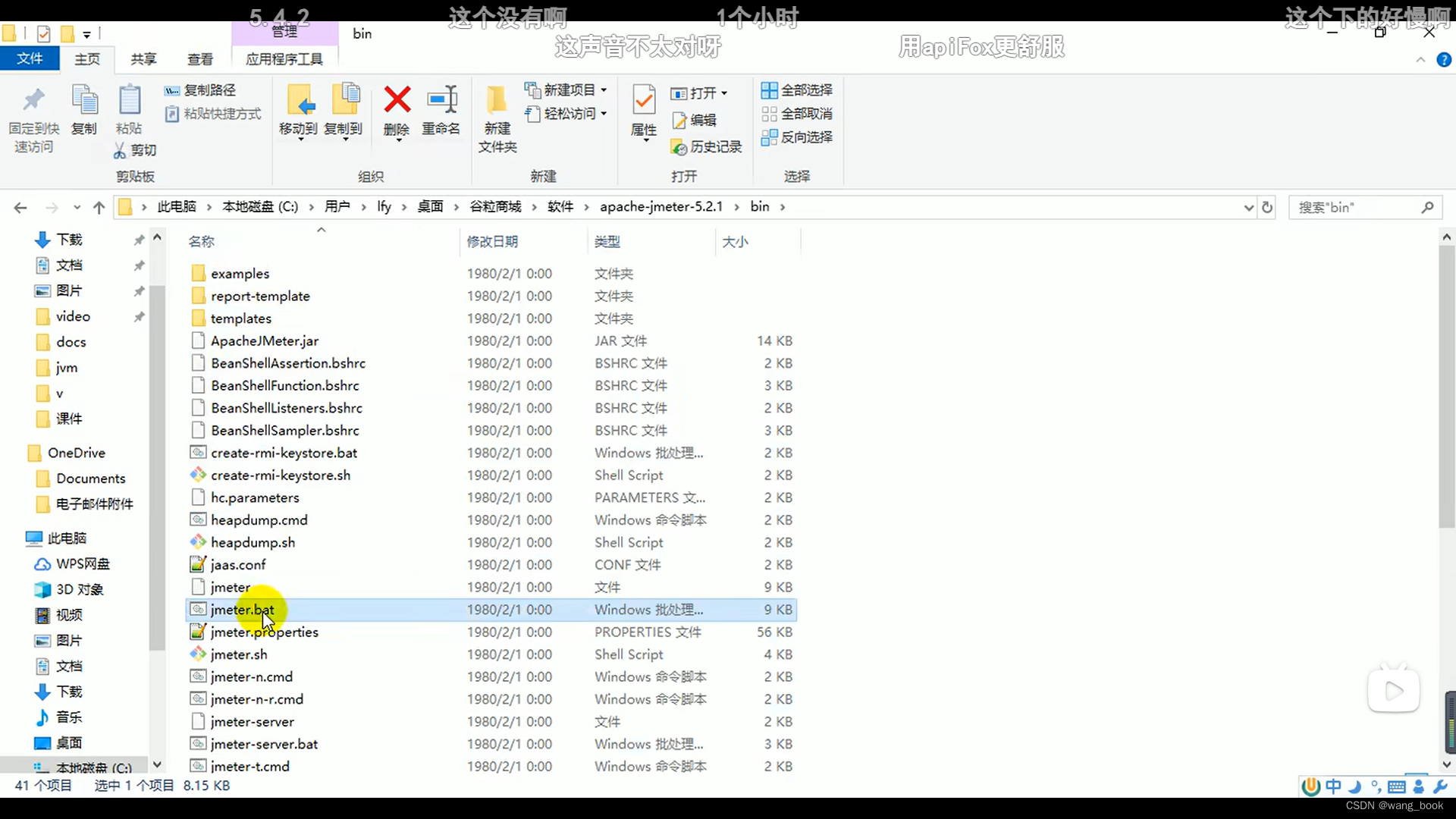The image size is (1456, 819).
Task: Sort by Date modified column header
Action: pos(492,242)
